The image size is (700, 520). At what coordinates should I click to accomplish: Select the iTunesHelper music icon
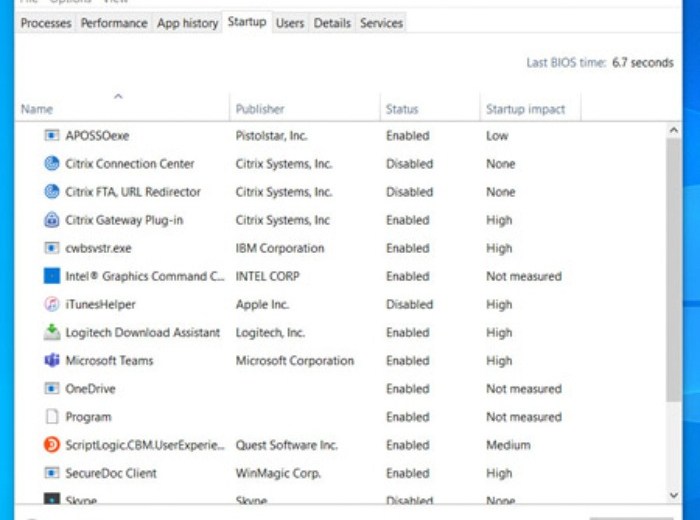coord(52,304)
